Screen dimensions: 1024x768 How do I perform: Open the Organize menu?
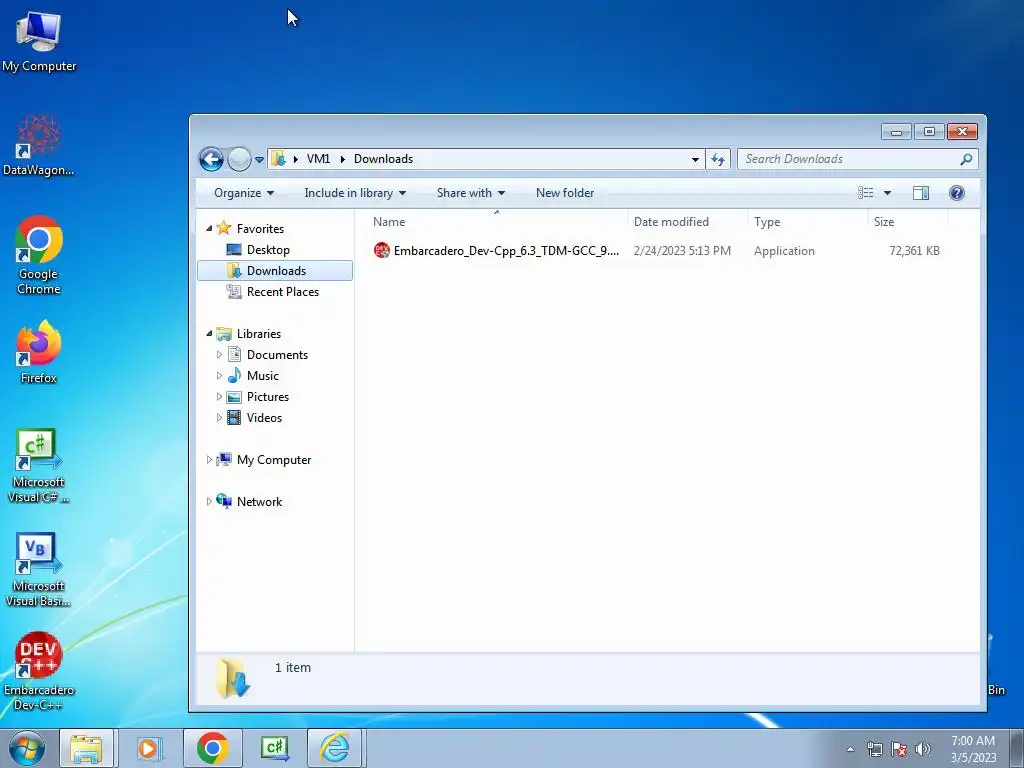click(x=244, y=193)
